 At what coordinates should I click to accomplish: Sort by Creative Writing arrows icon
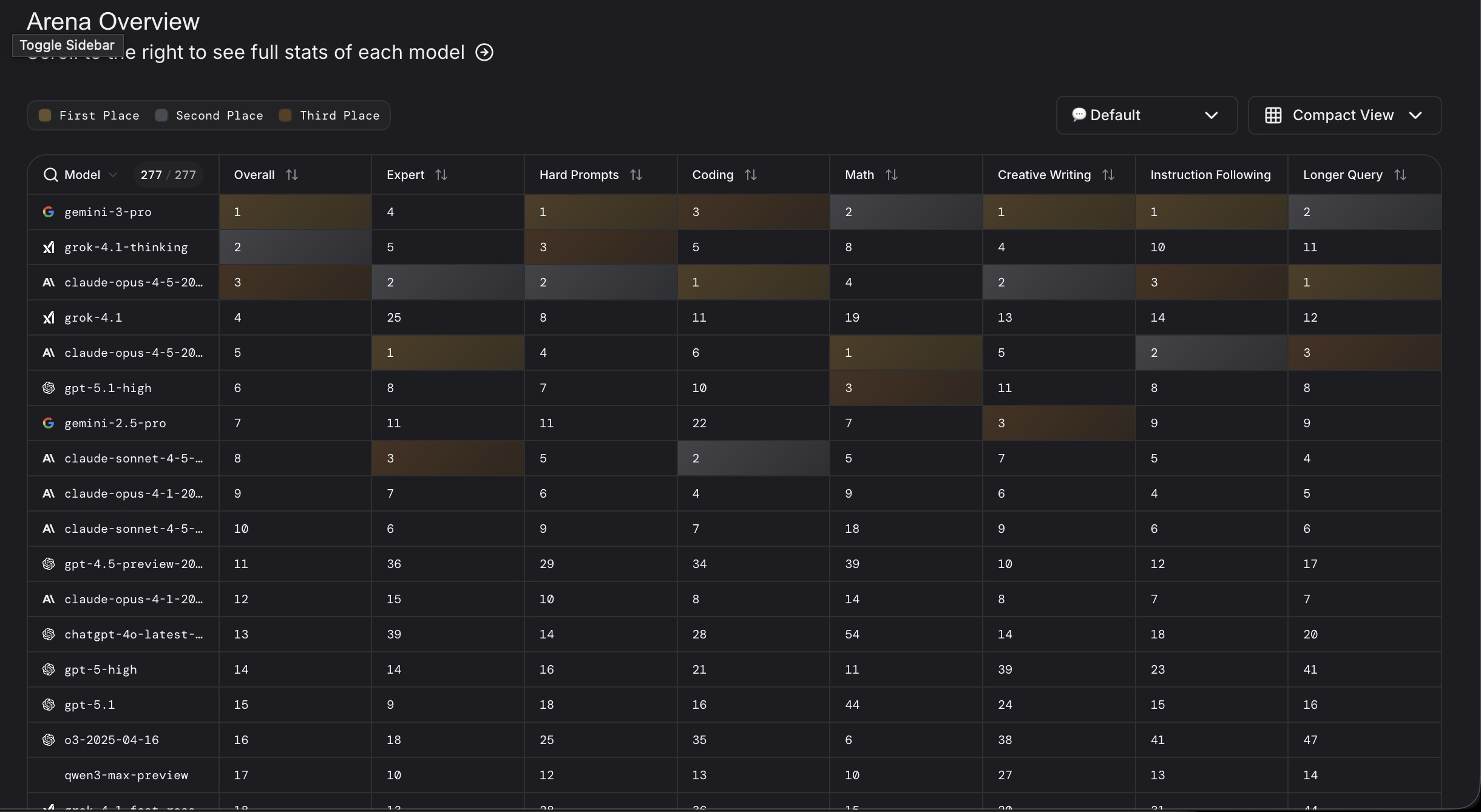1108,175
